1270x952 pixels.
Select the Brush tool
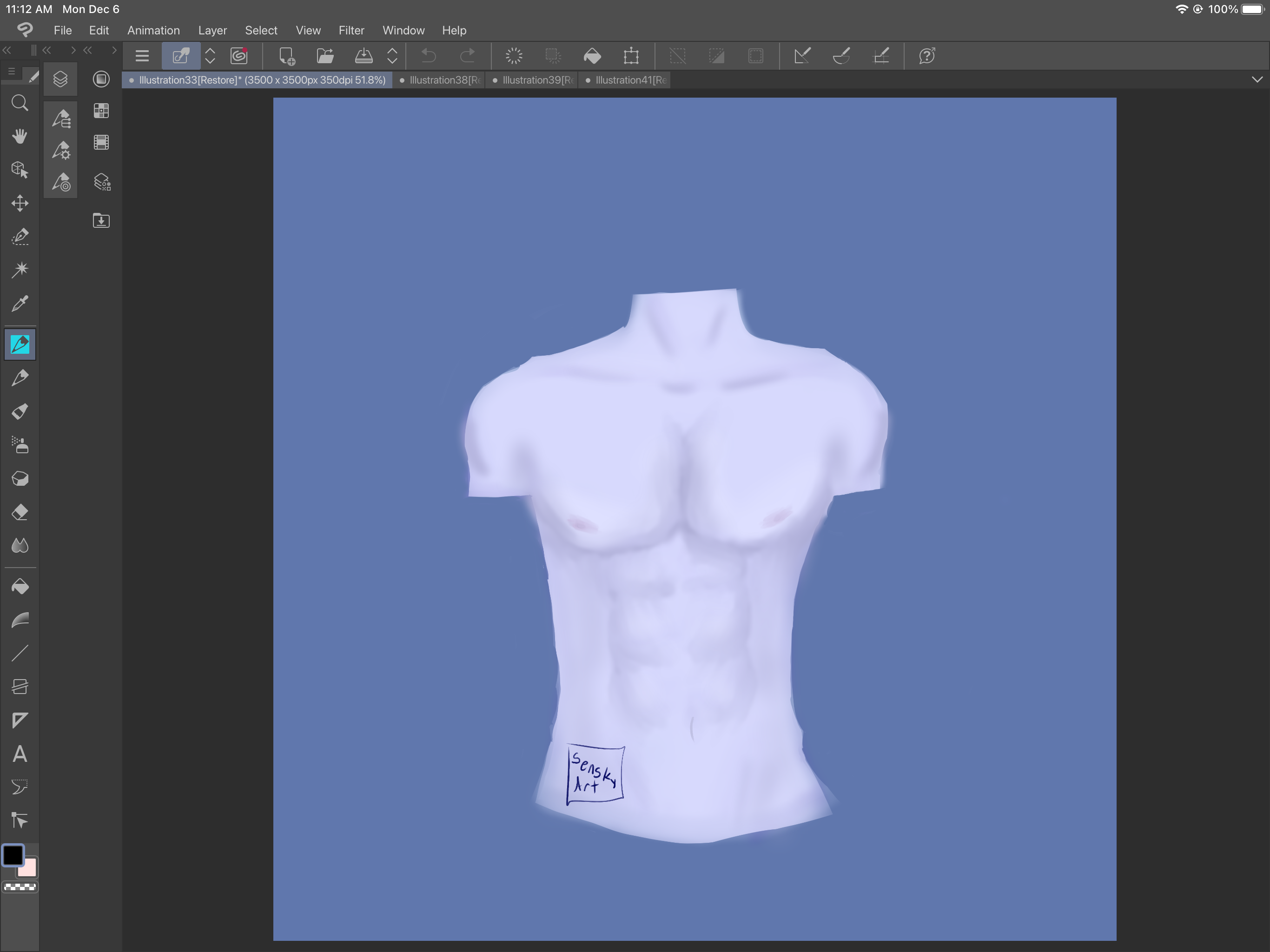20,411
